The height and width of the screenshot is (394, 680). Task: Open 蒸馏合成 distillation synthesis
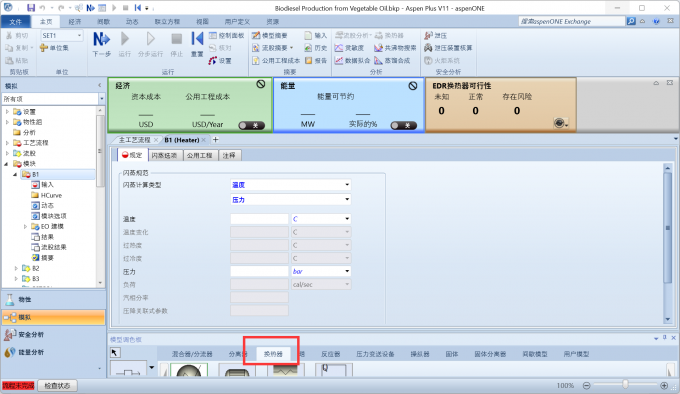tap(392, 61)
